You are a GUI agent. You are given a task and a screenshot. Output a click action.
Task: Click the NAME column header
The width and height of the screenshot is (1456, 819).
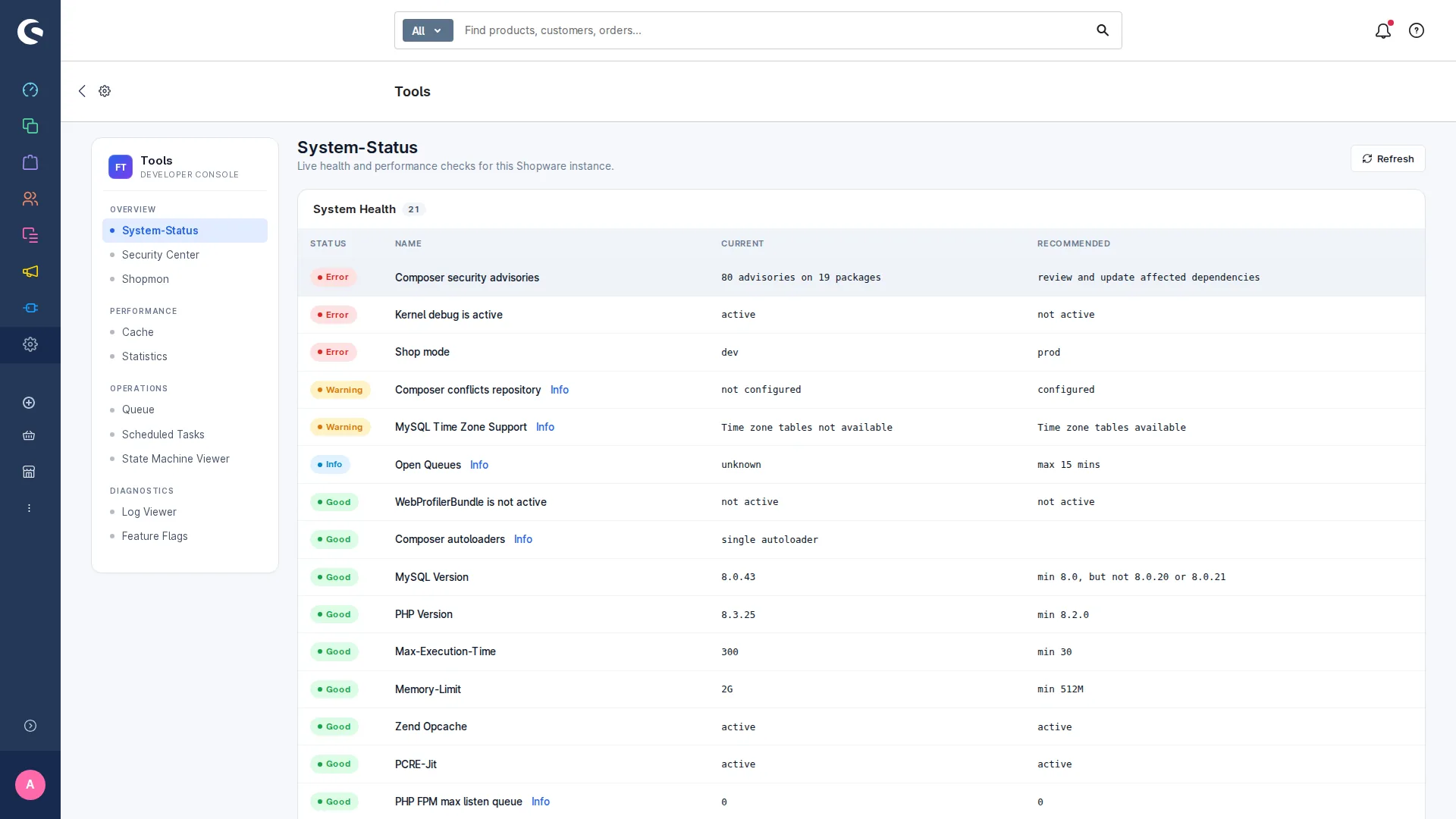pyautogui.click(x=408, y=243)
